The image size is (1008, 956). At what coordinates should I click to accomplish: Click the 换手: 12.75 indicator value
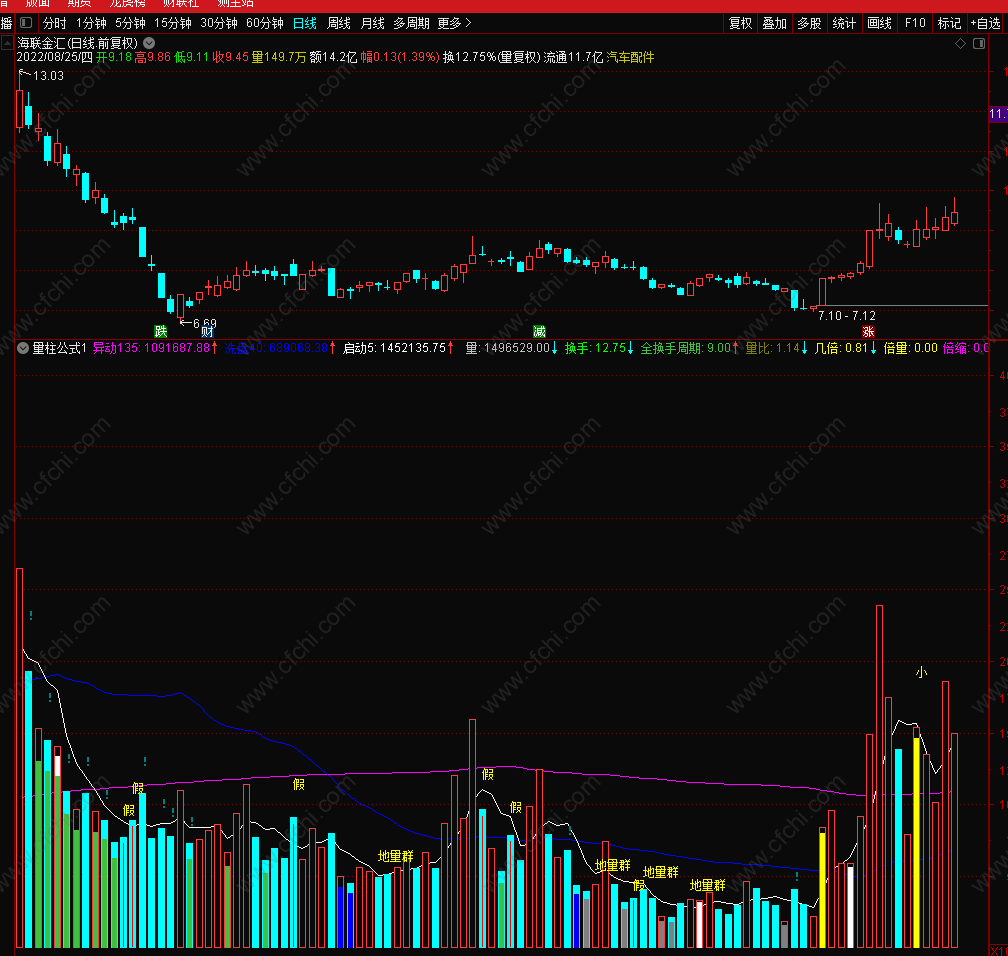coord(599,348)
